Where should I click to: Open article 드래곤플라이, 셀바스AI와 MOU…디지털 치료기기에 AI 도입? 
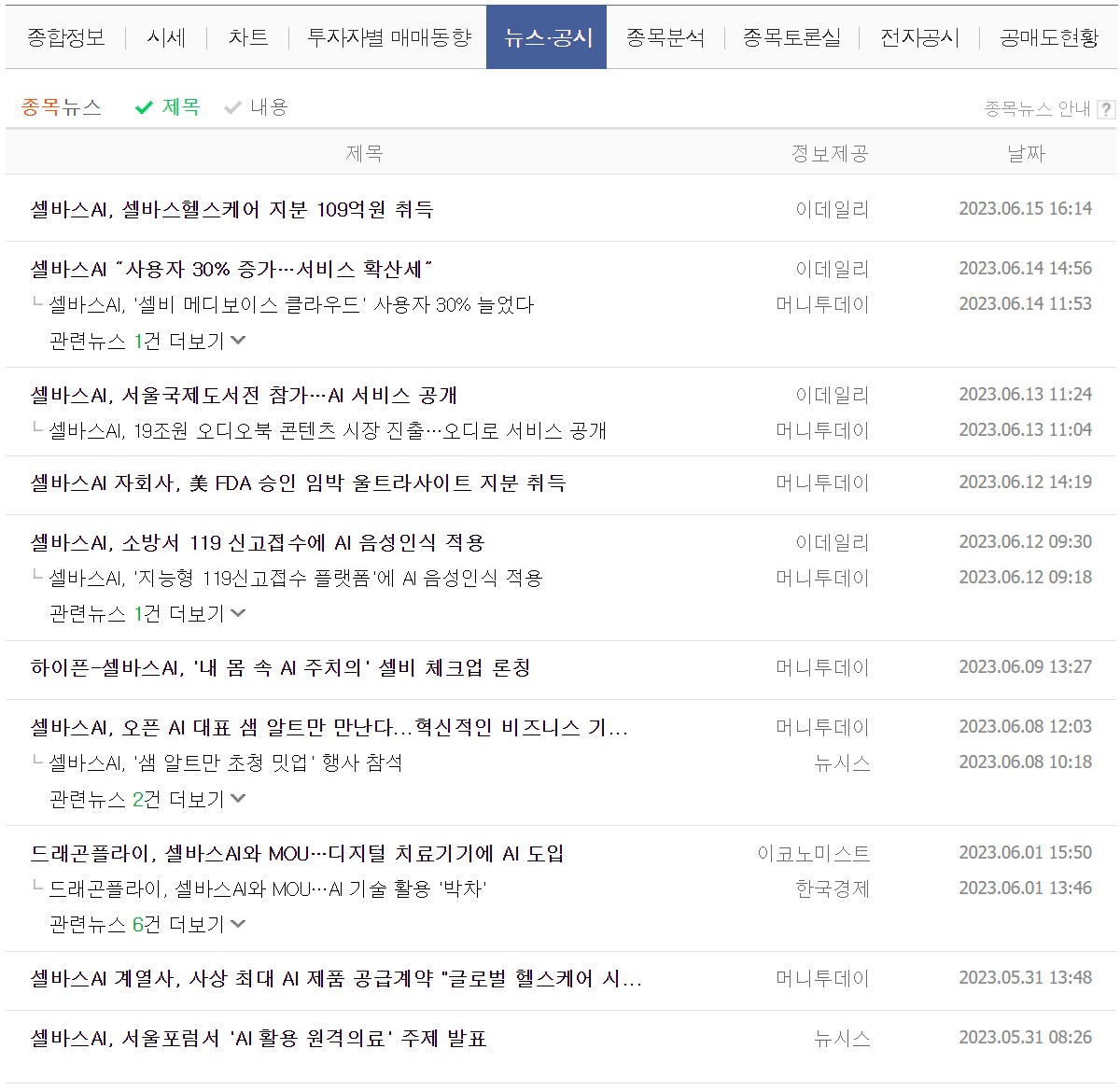pyautogui.click(x=297, y=853)
